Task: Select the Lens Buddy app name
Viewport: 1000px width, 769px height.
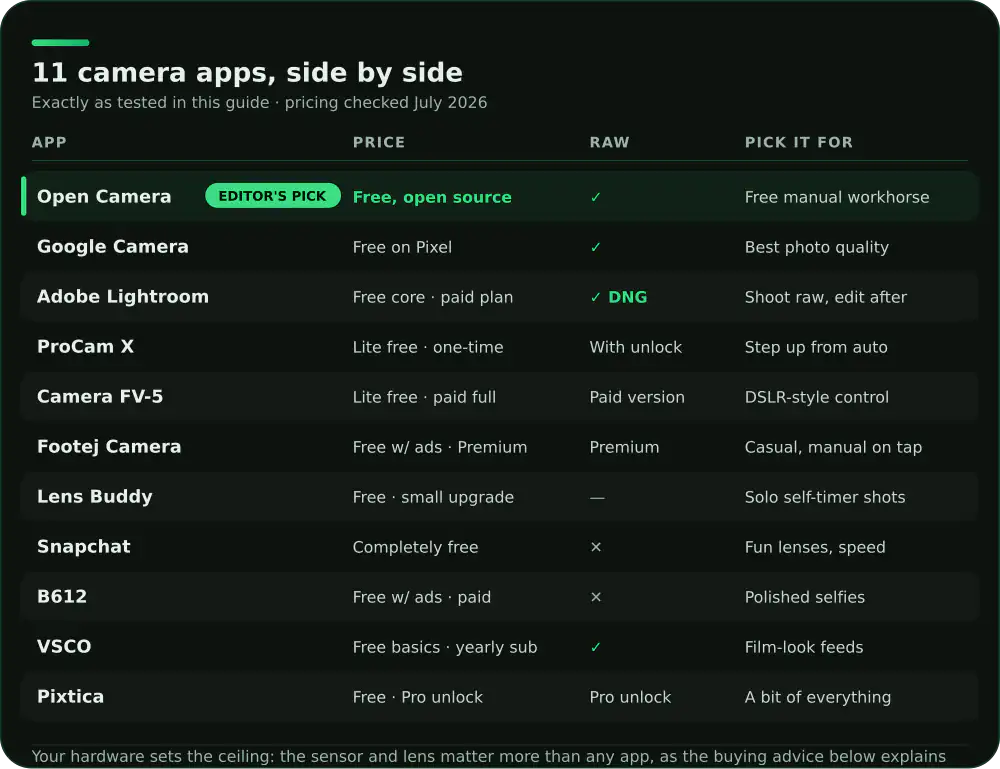Action: (x=94, y=497)
